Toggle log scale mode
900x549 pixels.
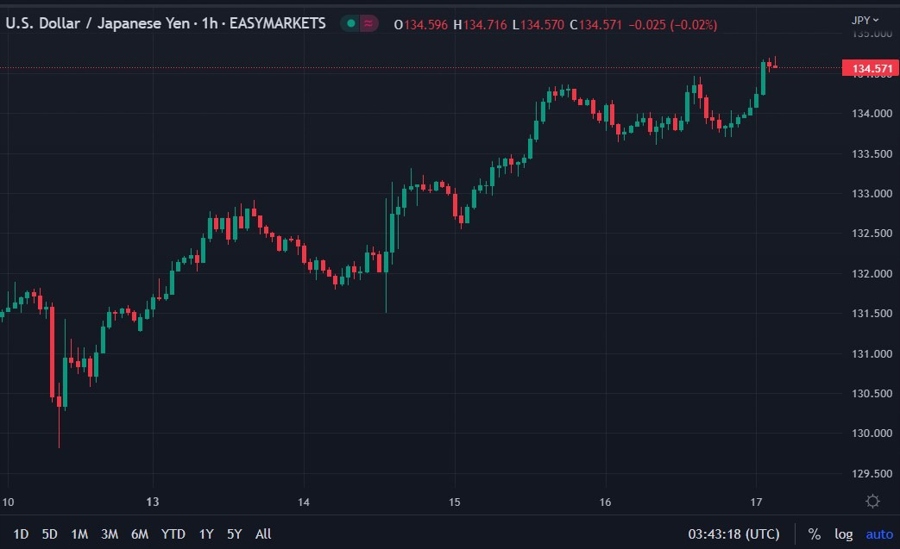click(843, 534)
